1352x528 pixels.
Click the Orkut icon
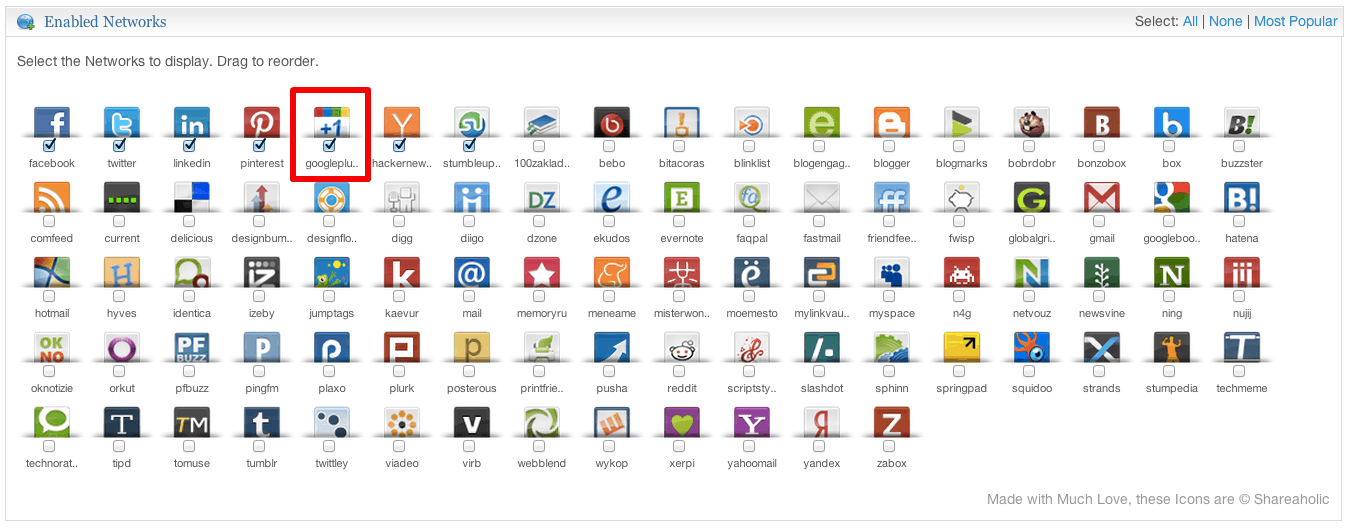pos(122,349)
